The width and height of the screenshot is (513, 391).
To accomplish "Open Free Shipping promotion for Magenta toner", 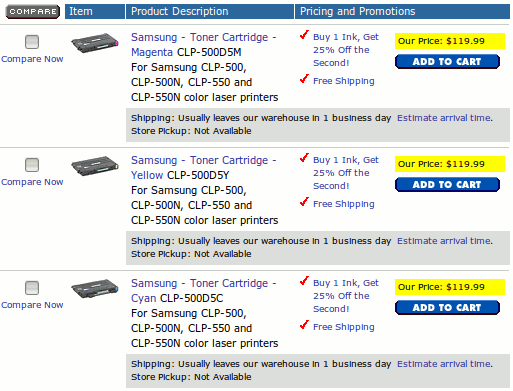I will (x=344, y=81).
